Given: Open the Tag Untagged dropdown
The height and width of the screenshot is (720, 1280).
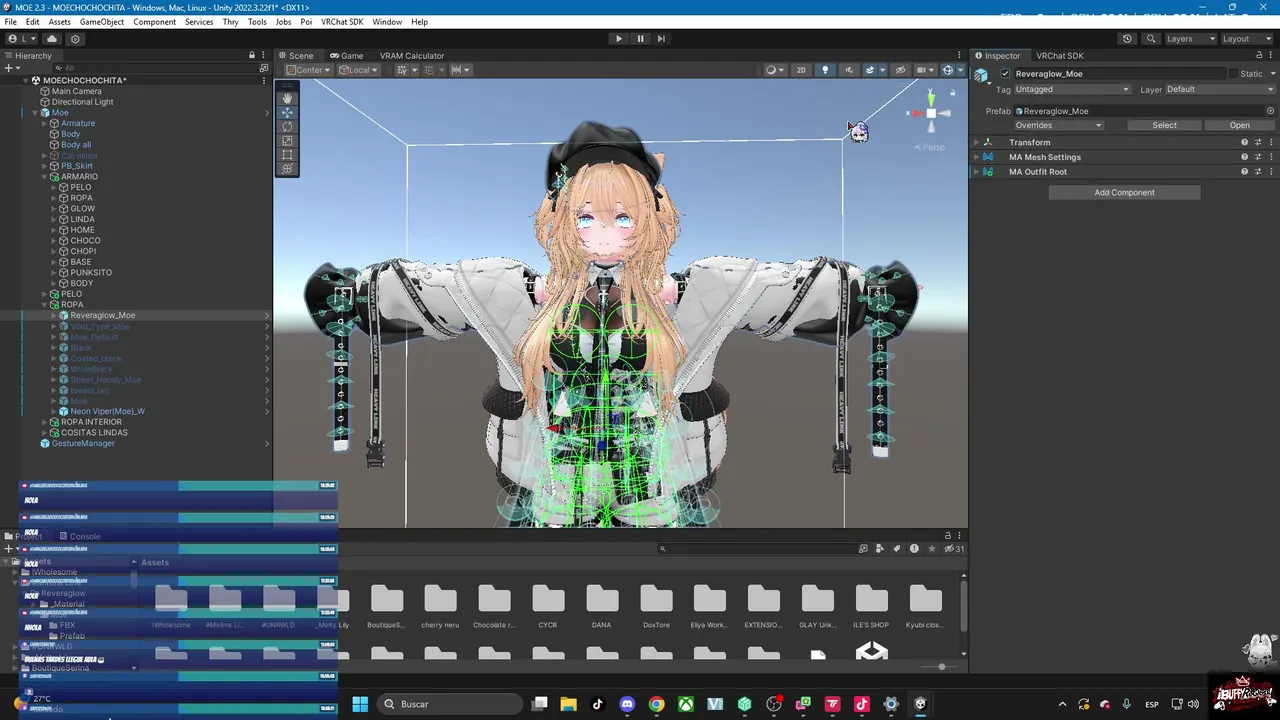Looking at the screenshot, I should click(x=1073, y=89).
